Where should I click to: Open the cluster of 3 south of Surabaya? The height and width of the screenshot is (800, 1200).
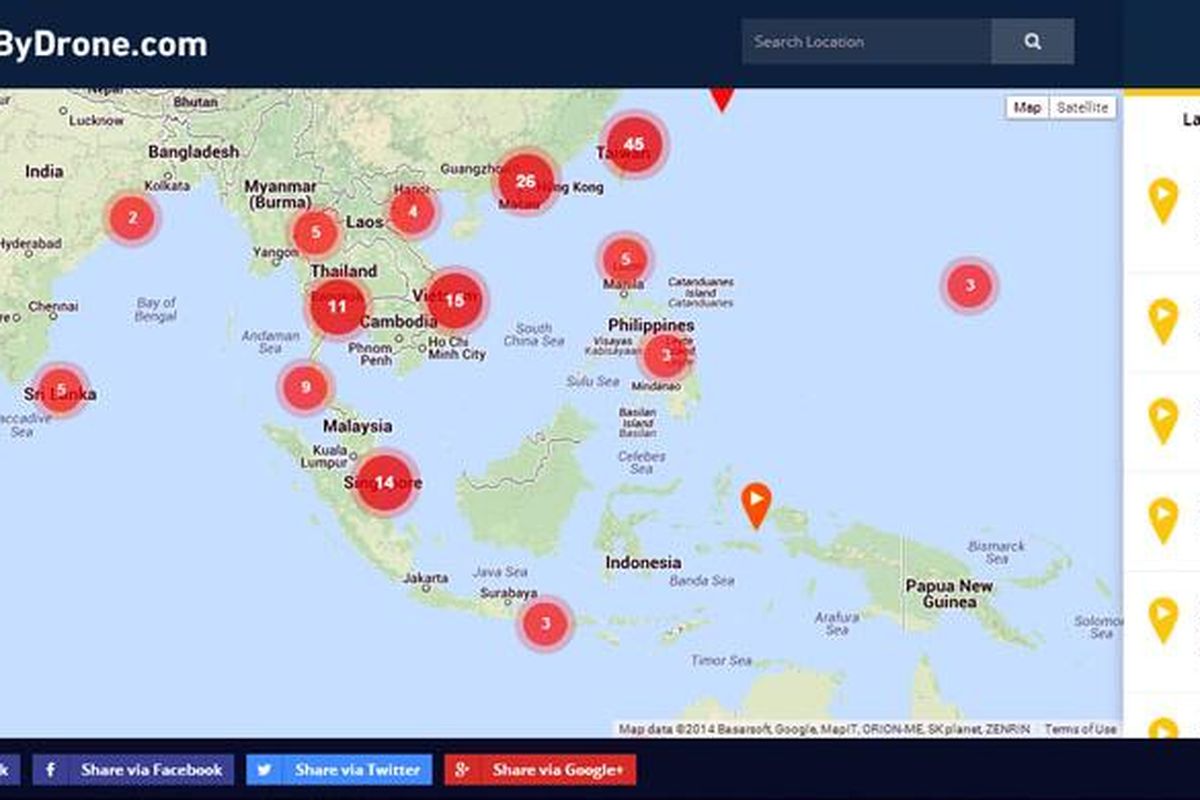545,624
